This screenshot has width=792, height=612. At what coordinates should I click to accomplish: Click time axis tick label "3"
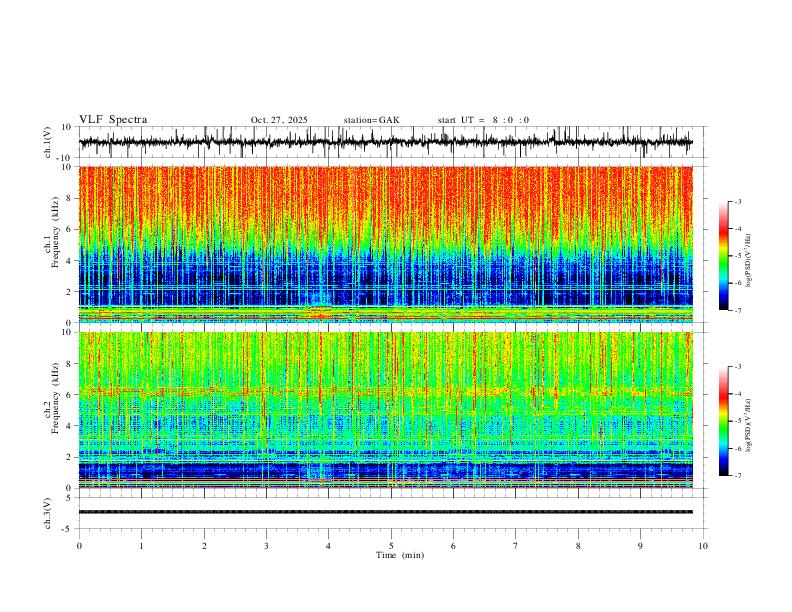[x=266, y=546]
